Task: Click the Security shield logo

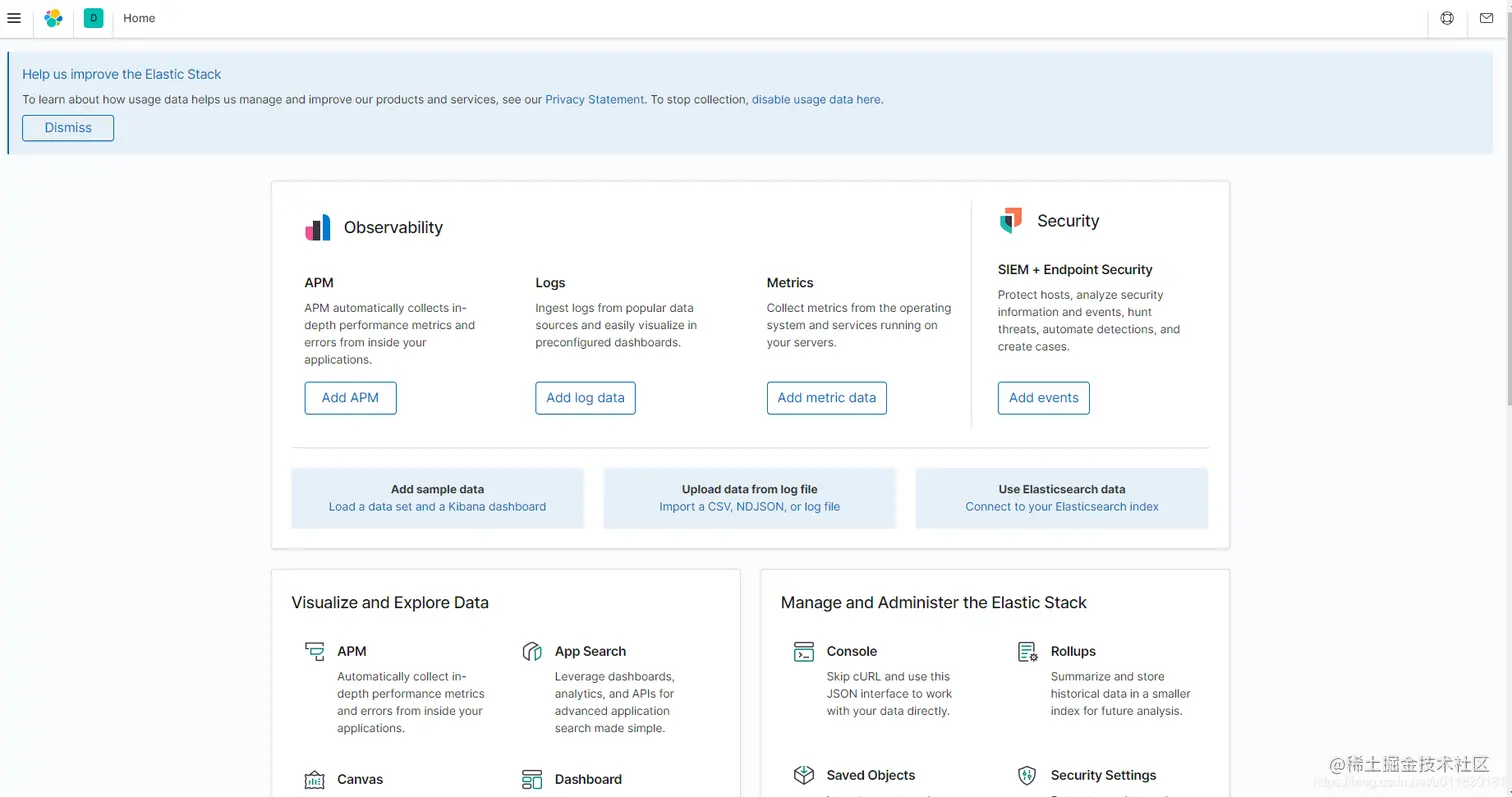Action: click(1011, 221)
